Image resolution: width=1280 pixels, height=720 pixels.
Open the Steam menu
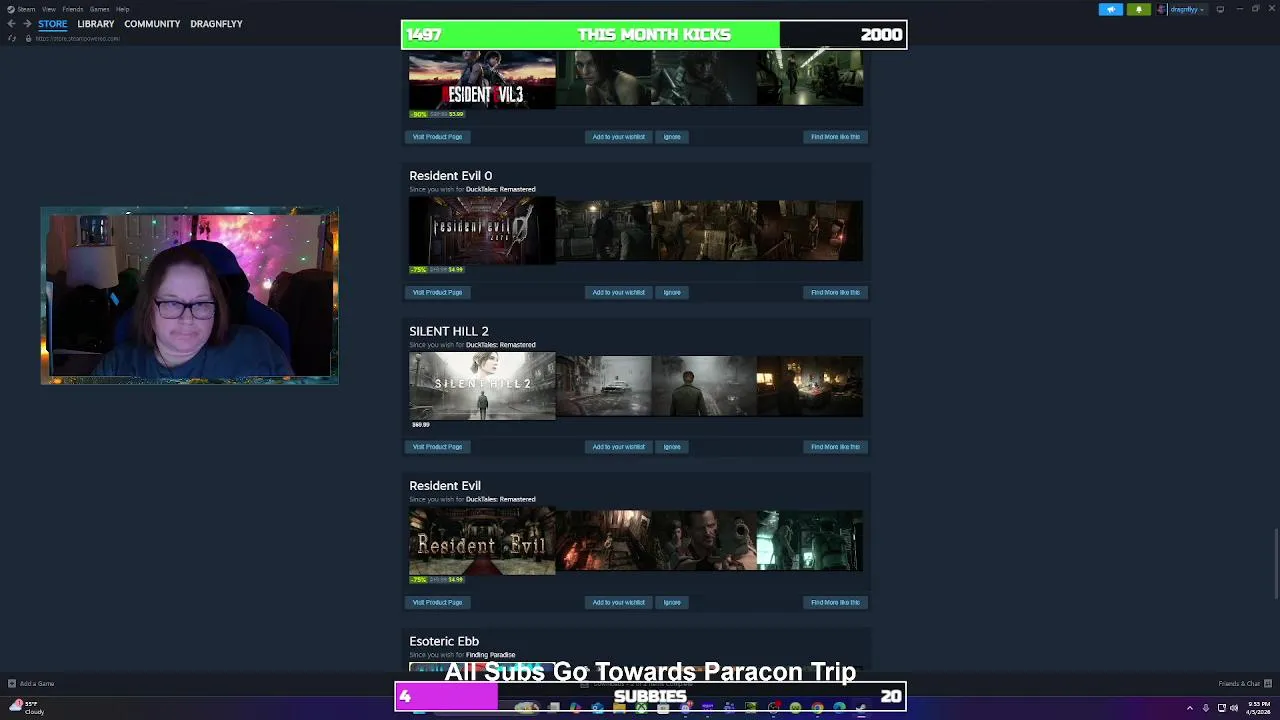pos(26,9)
